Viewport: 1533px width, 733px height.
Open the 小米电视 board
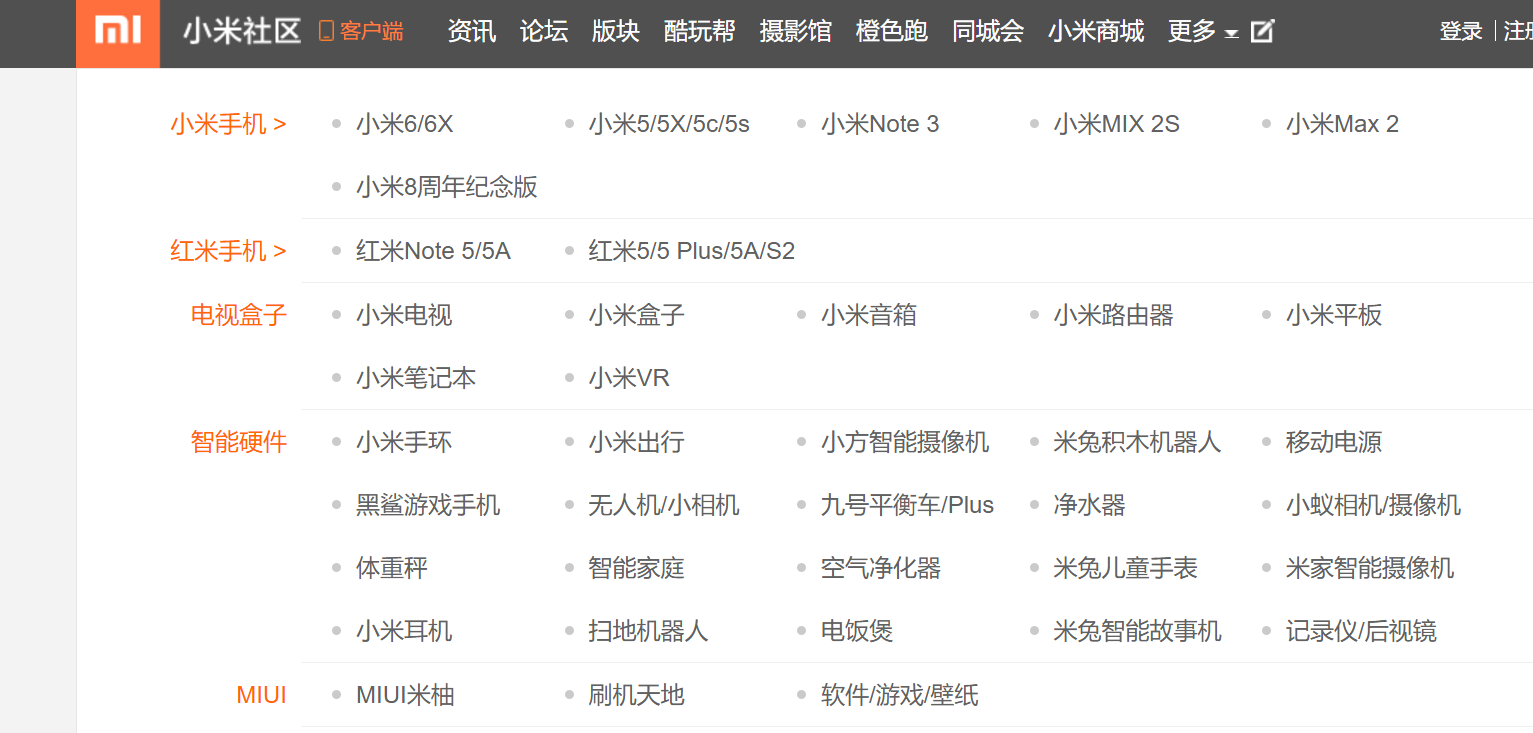(x=404, y=315)
